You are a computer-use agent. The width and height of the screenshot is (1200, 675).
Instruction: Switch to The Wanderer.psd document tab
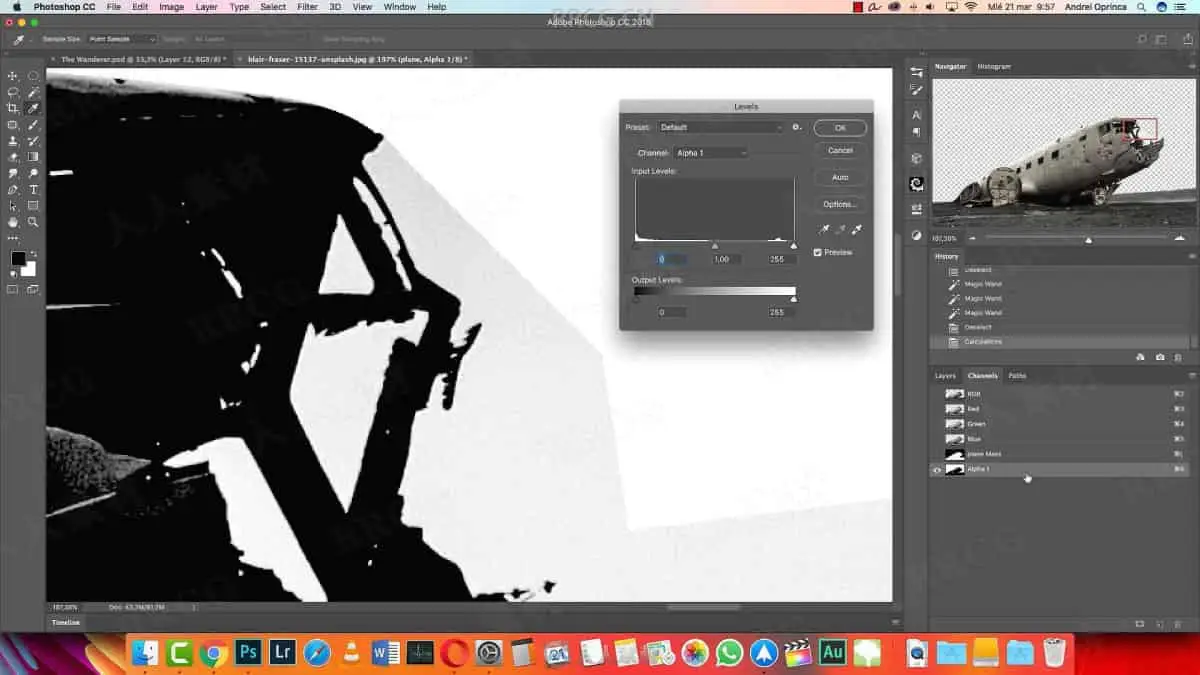[x=143, y=59]
